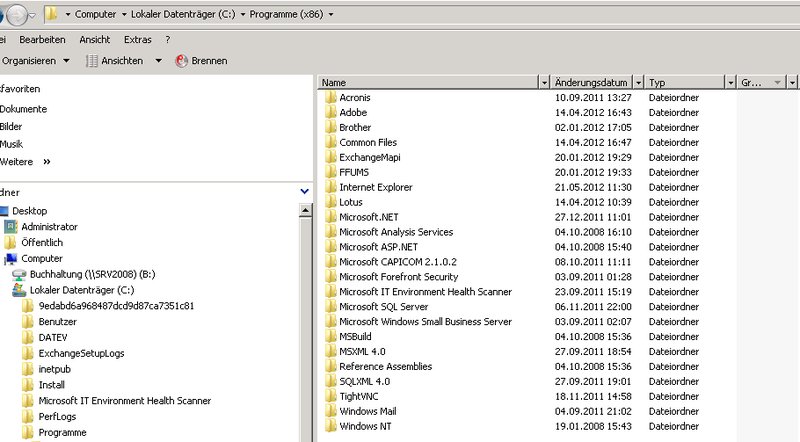Select the DATEV folder icon
The height and width of the screenshot is (442, 800).
(28, 337)
